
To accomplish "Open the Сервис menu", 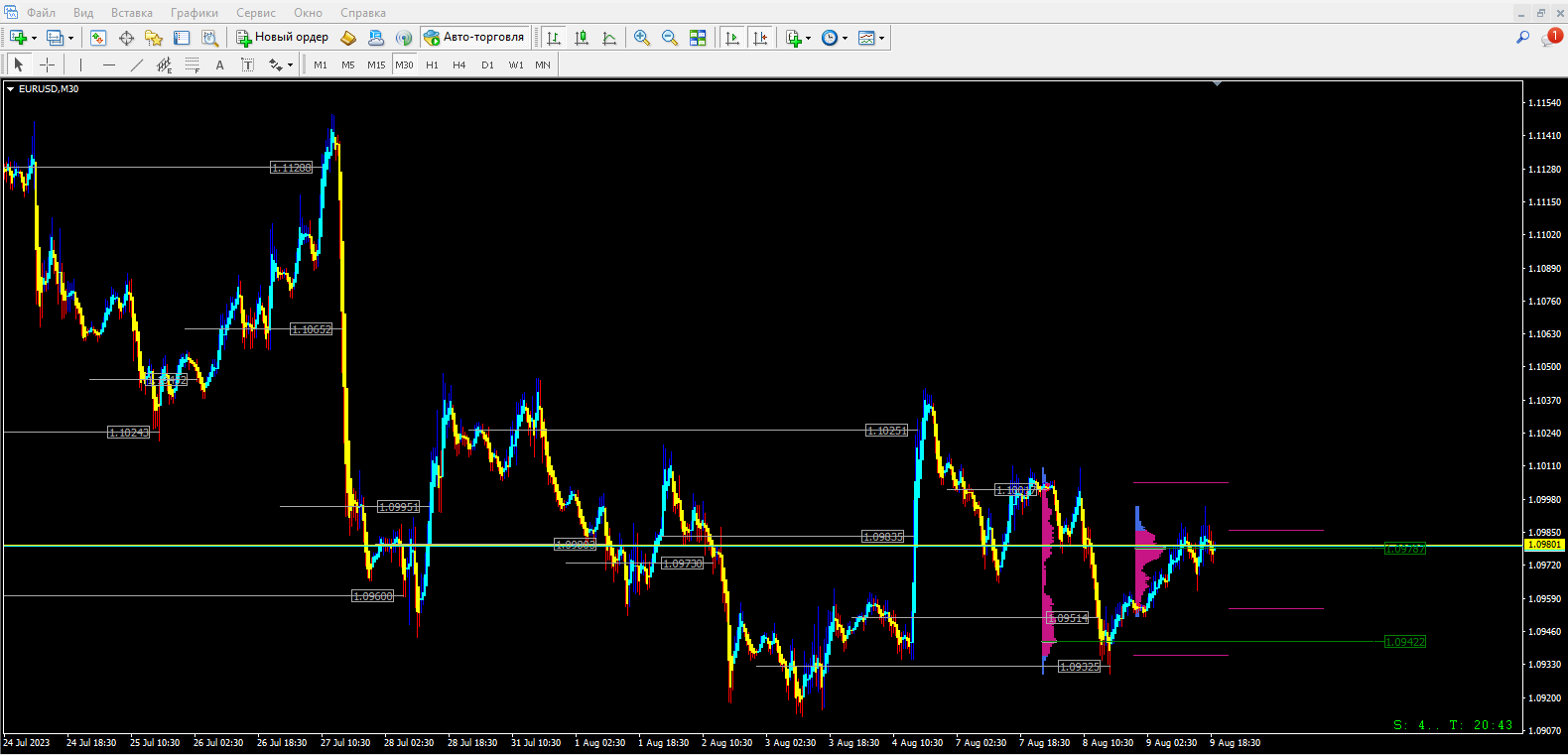I will (x=255, y=13).
